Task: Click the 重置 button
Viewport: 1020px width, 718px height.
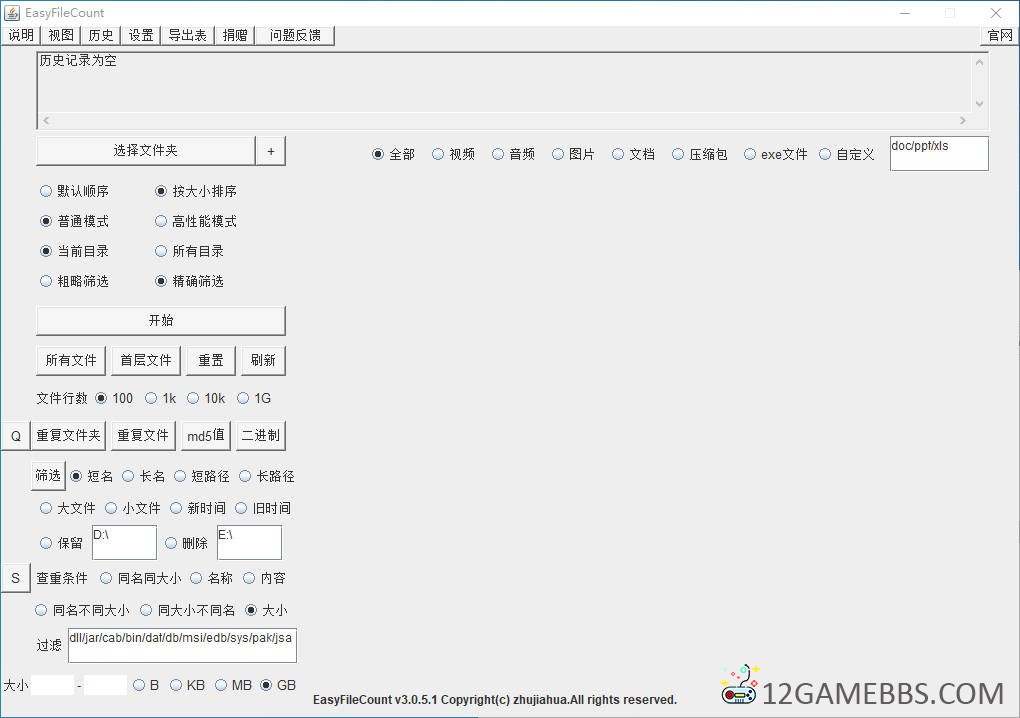Action: 211,360
